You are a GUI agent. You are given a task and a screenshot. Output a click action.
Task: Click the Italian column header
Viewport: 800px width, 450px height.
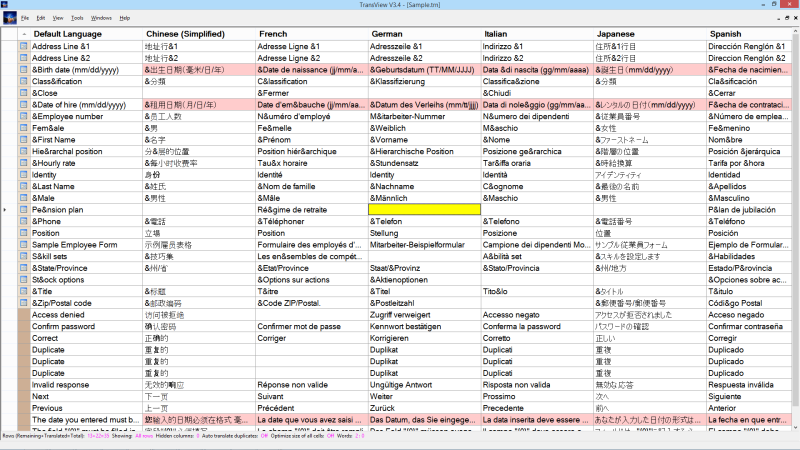537,34
